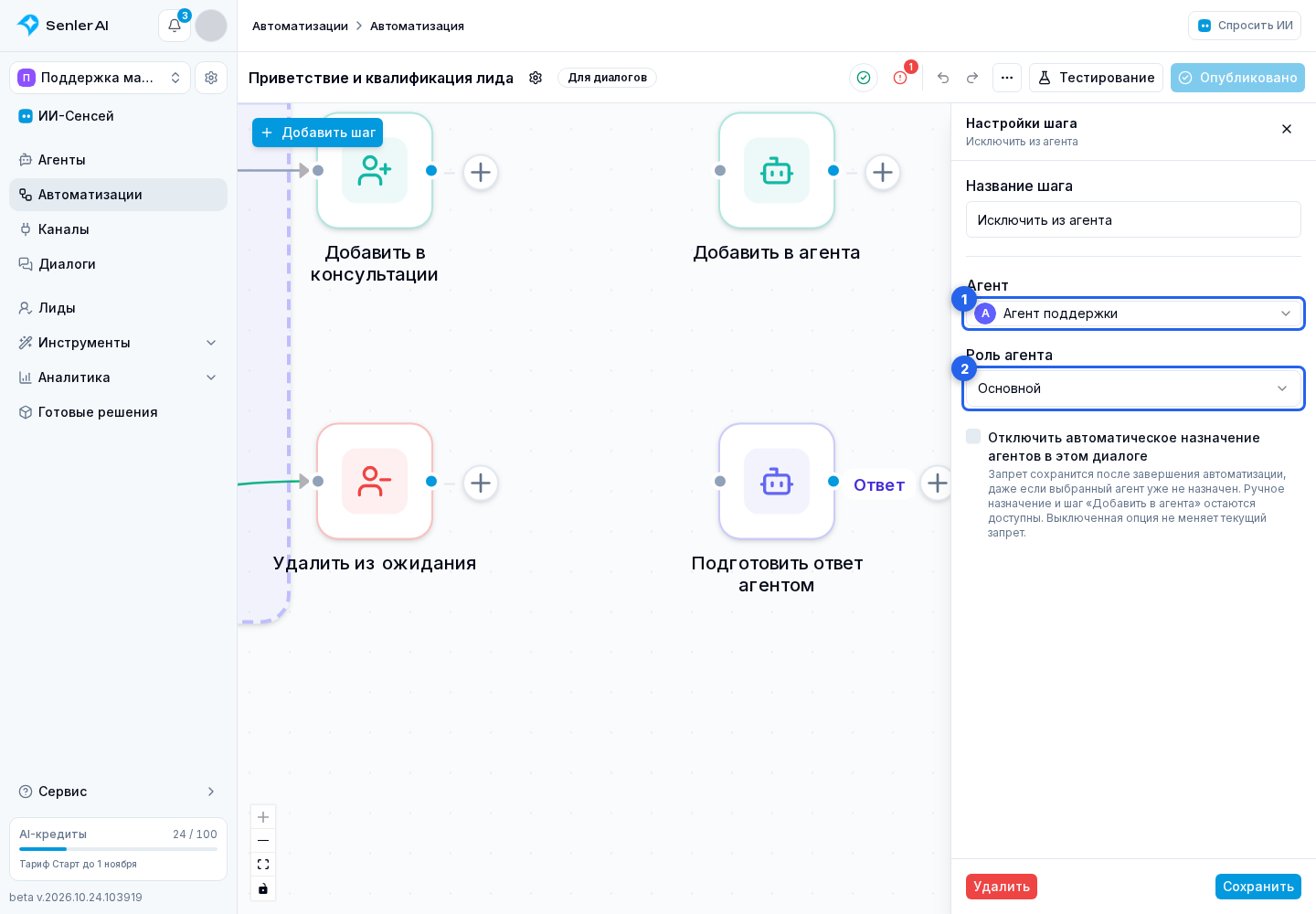Open 'Каналы' in the sidebar

click(119, 229)
